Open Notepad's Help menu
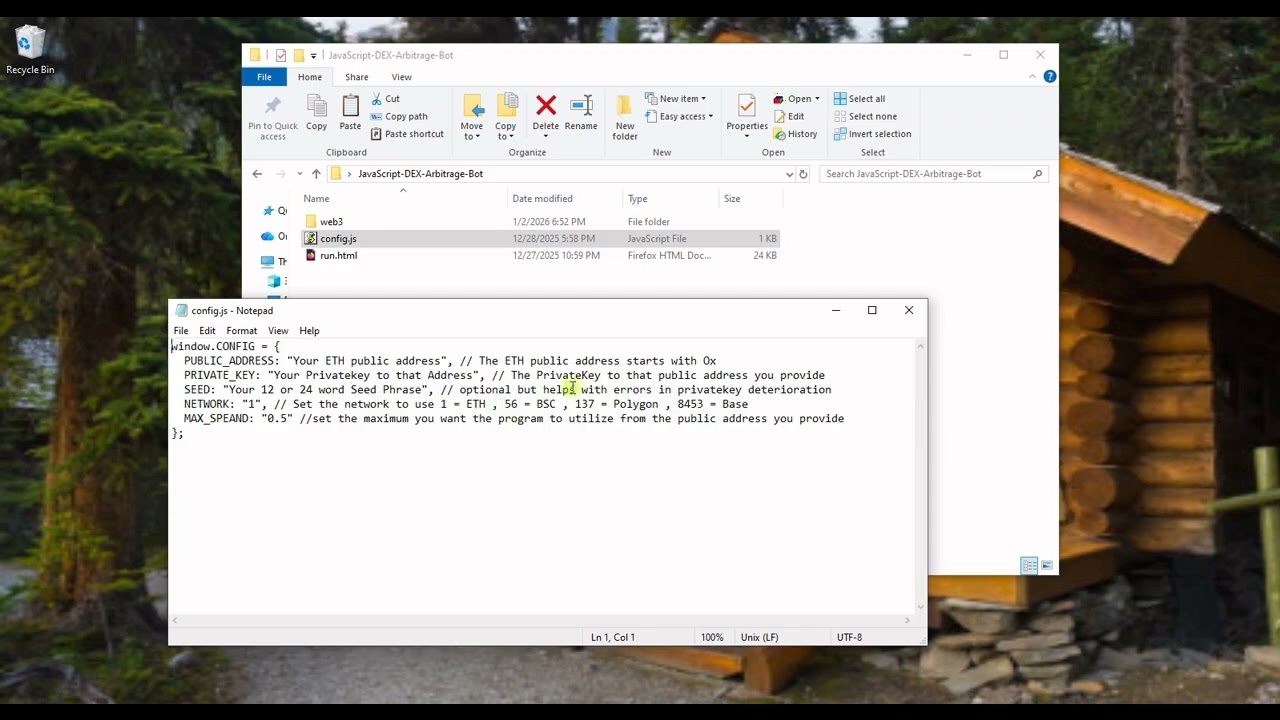The width and height of the screenshot is (1280, 720). click(309, 331)
